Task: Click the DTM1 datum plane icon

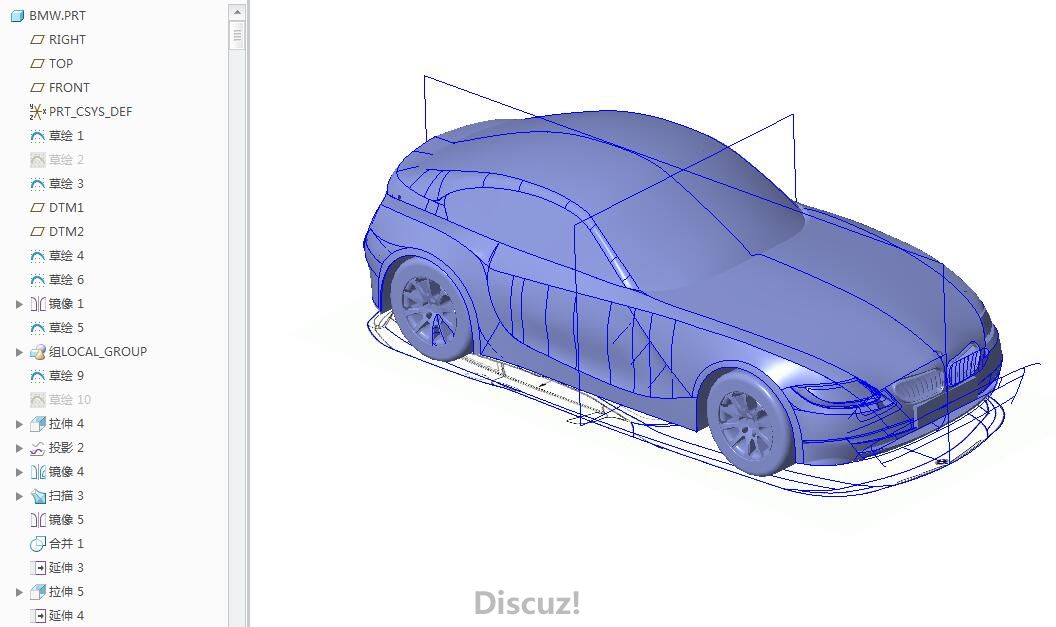Action: click(x=38, y=207)
